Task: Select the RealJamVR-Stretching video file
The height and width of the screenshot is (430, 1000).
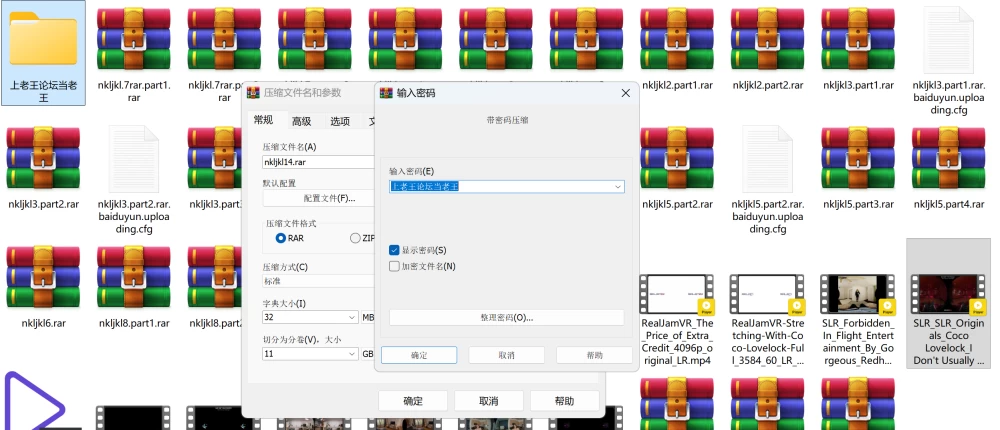Action: [768, 320]
